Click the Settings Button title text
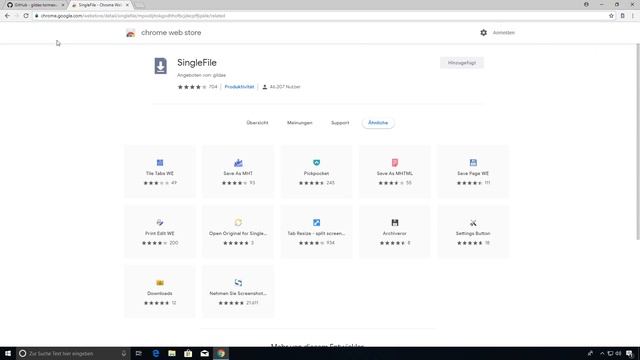 473,233
